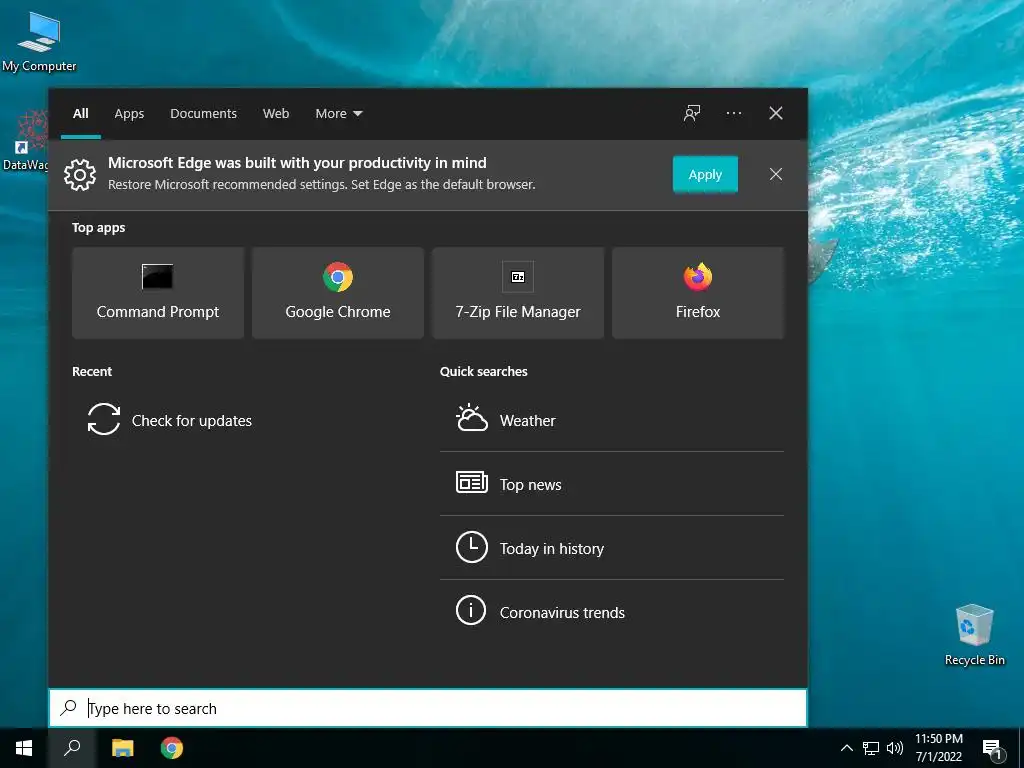Select the DataWag desktop shortcut

[25, 140]
